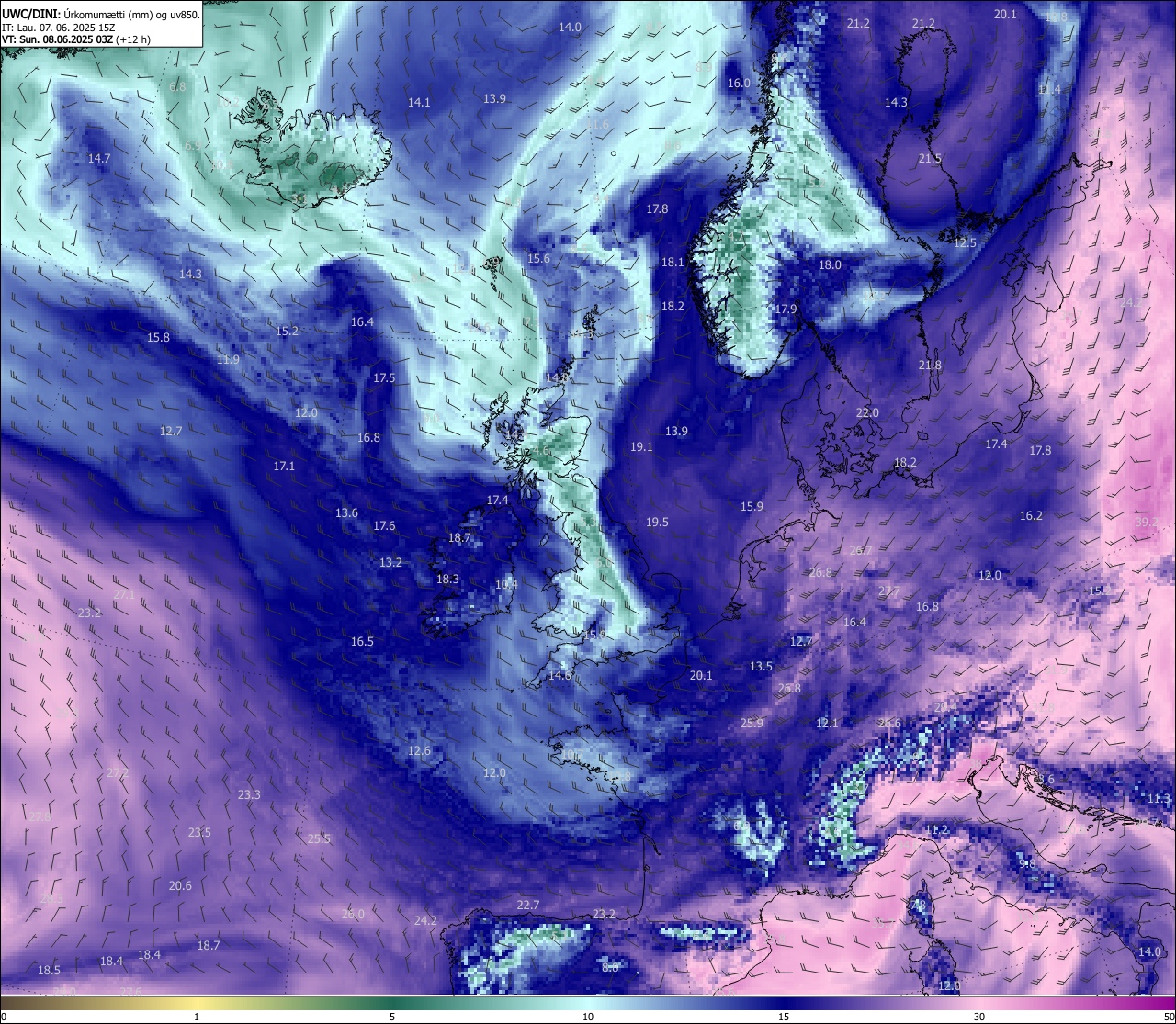Click the 21.8 value in the Baltic
The image size is (1176, 1024).
pos(930,366)
